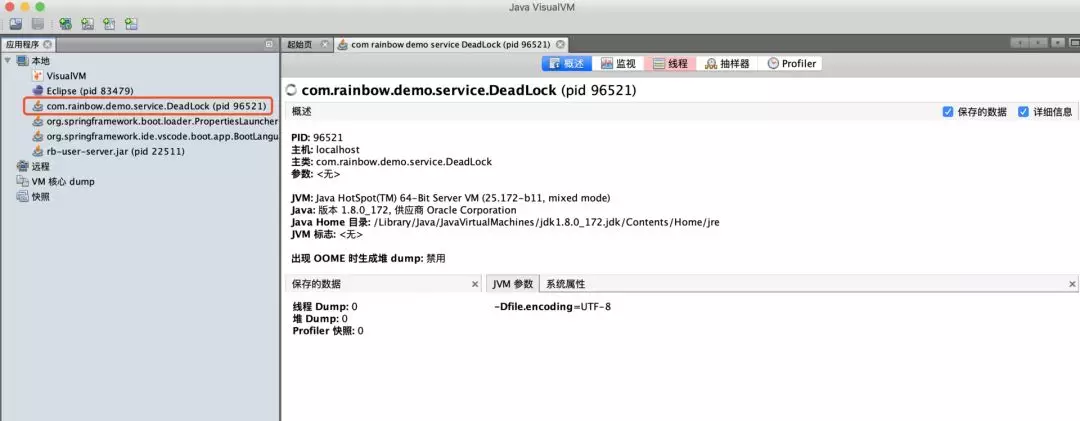Screen dimensions: 1080x421
Task: Click the third green-plus add icon in the toolbar
Action: pos(109,24)
